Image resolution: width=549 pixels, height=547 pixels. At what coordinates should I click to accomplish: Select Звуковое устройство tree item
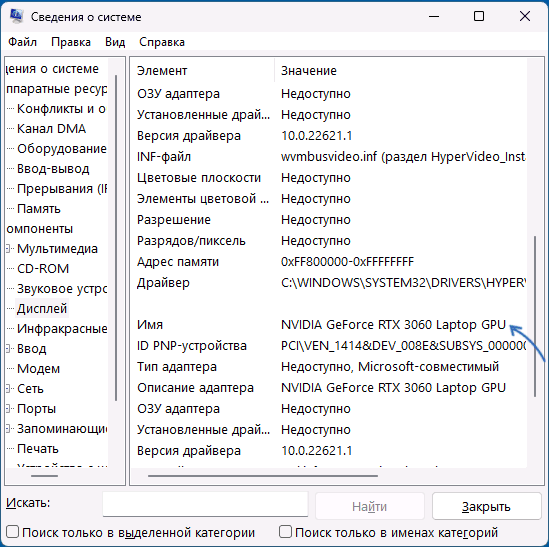click(62, 289)
